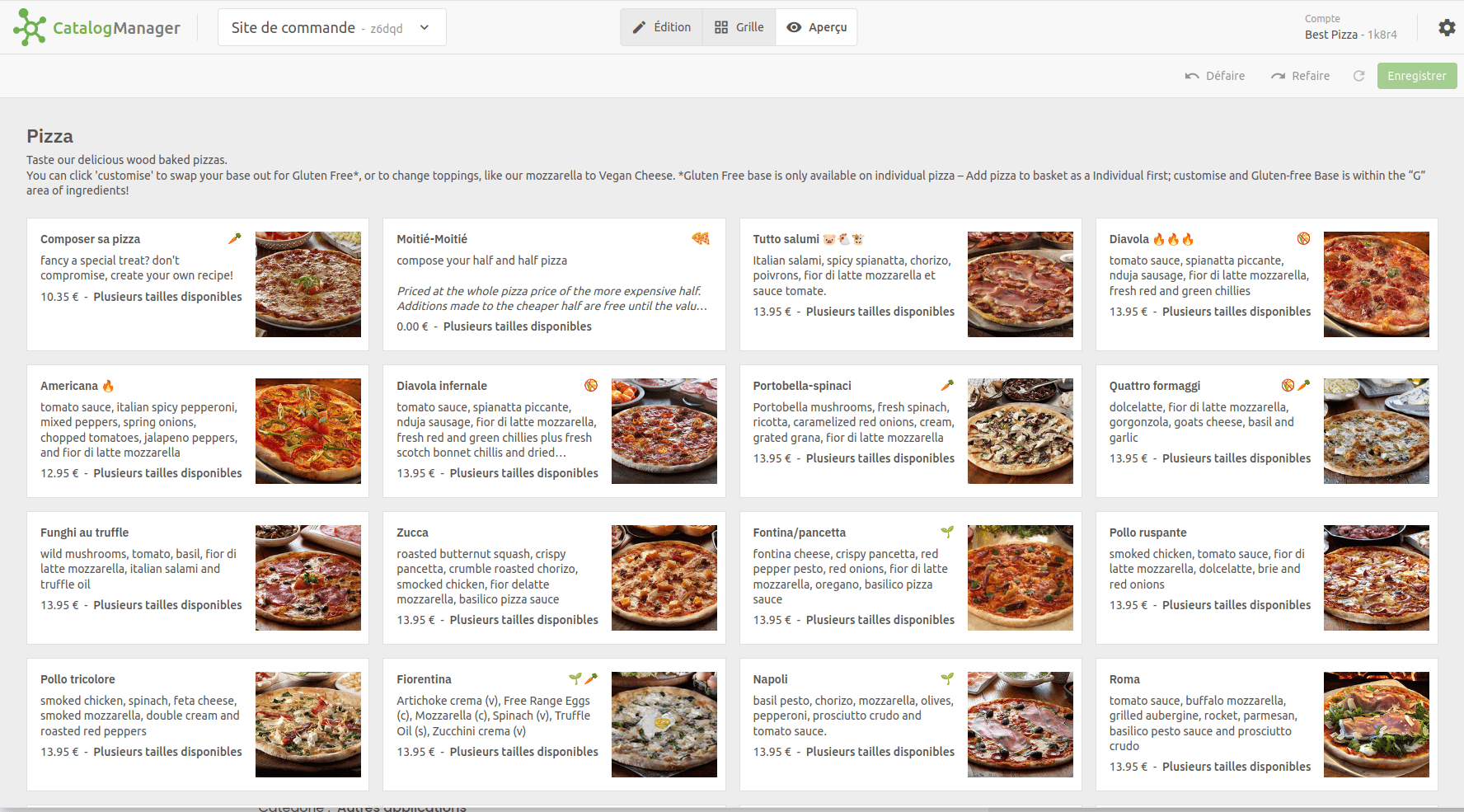Open the Diavola pizza image

tap(1377, 284)
